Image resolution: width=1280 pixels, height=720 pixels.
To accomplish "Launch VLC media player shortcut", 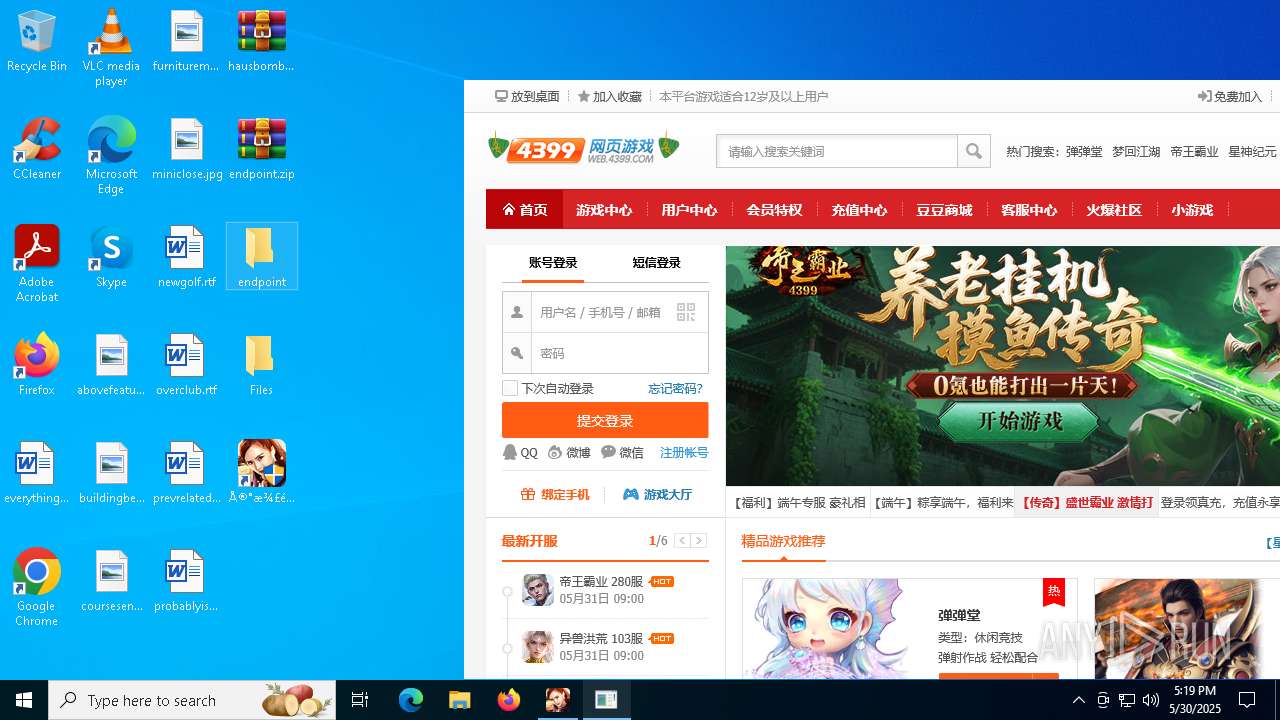I will point(111,47).
